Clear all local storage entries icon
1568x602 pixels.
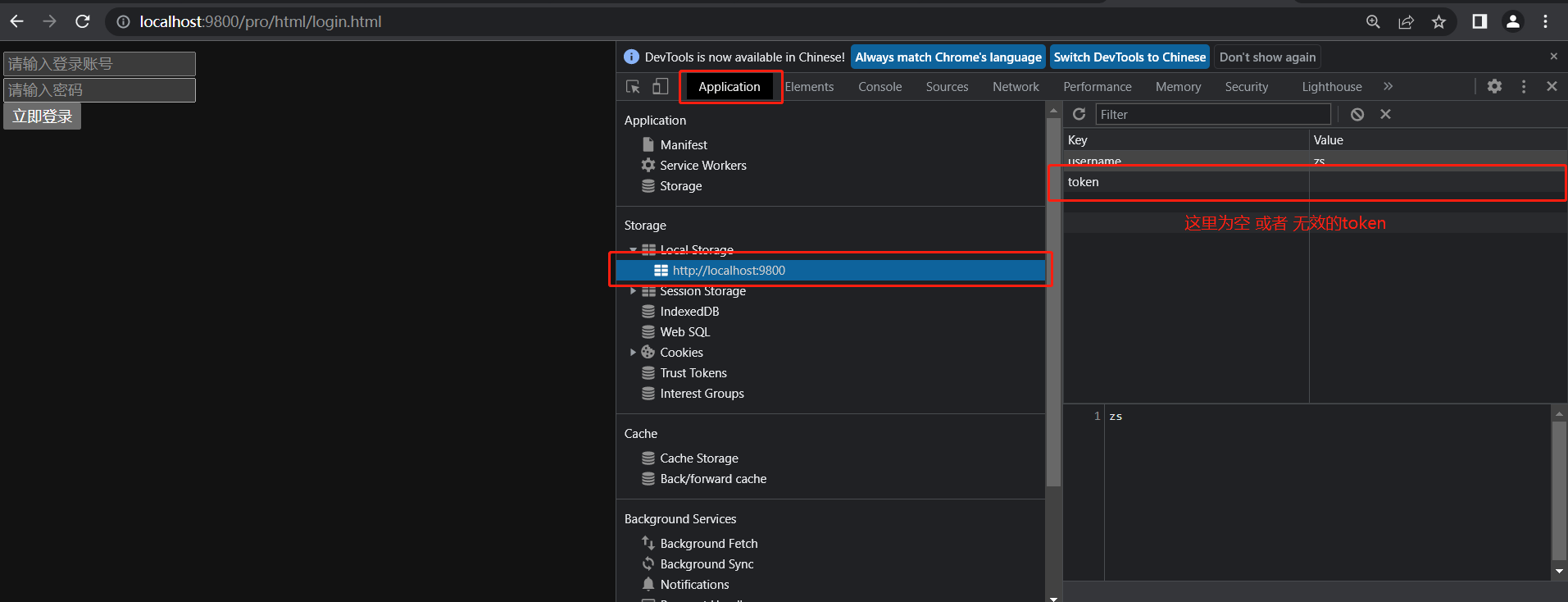[x=1357, y=114]
